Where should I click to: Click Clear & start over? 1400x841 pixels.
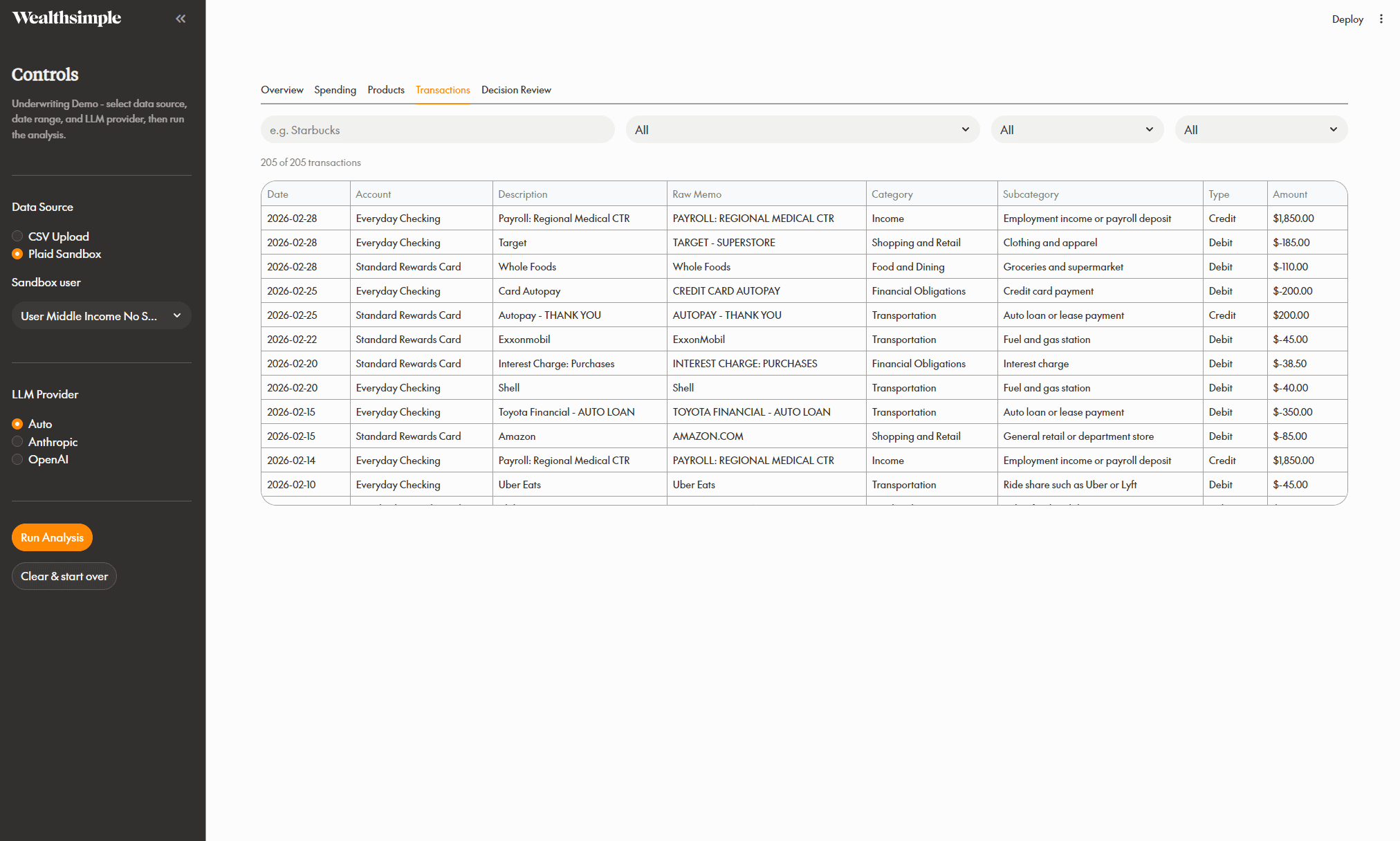(x=64, y=576)
